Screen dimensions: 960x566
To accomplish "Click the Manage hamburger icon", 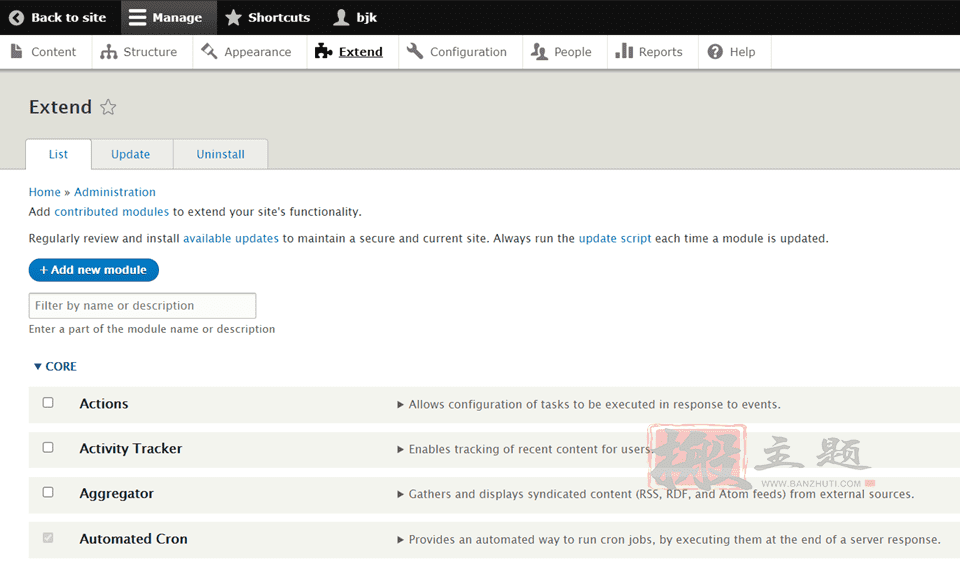I will 137,18.
